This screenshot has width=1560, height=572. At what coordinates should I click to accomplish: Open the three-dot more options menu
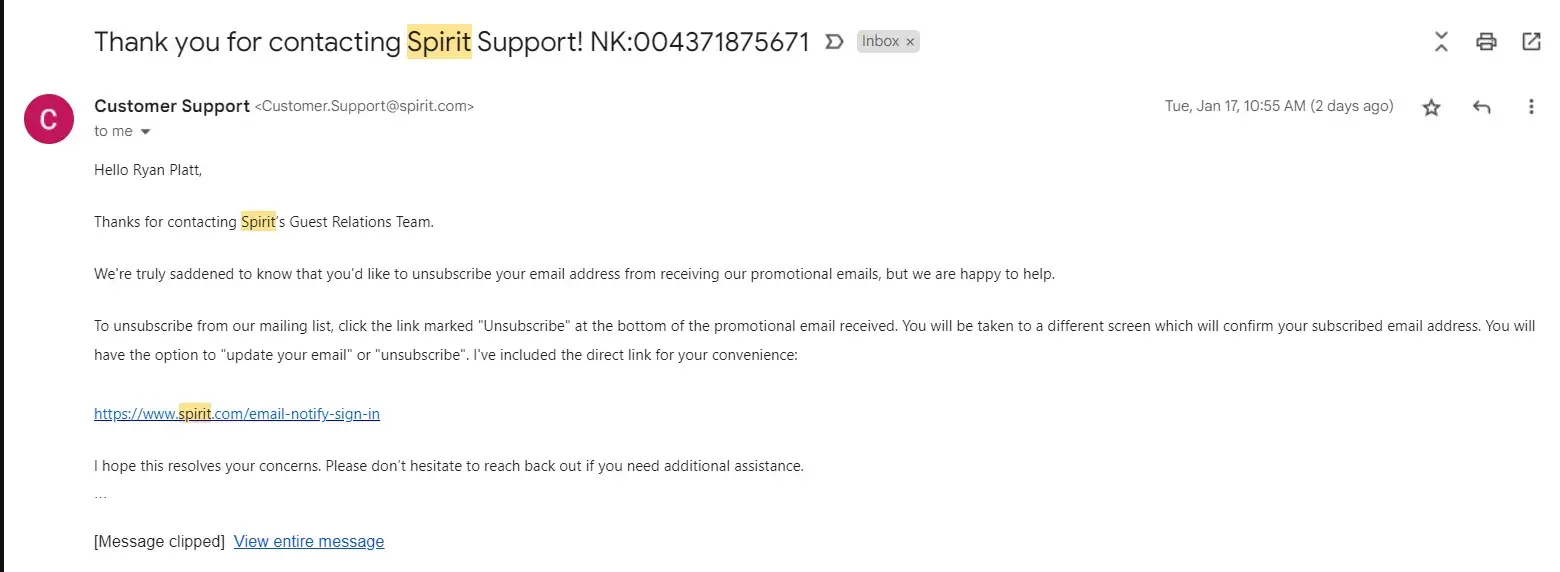1531,107
